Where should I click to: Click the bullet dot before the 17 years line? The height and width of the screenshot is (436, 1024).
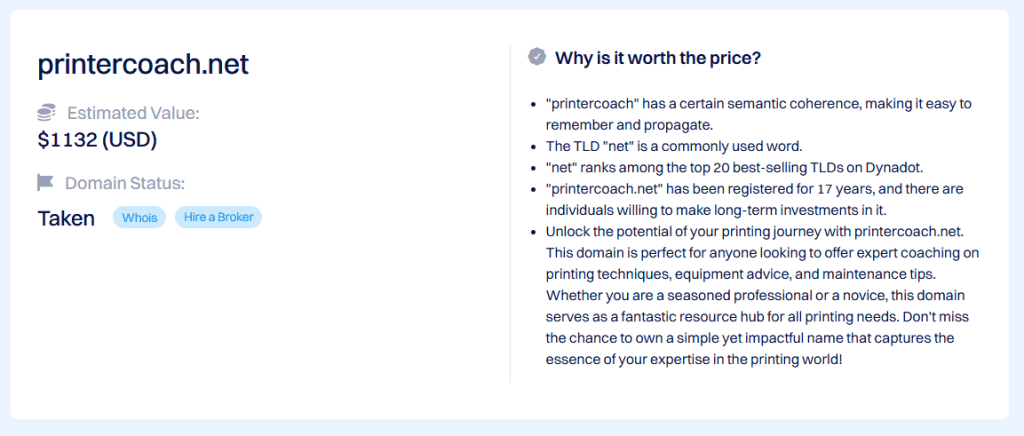pos(534,189)
